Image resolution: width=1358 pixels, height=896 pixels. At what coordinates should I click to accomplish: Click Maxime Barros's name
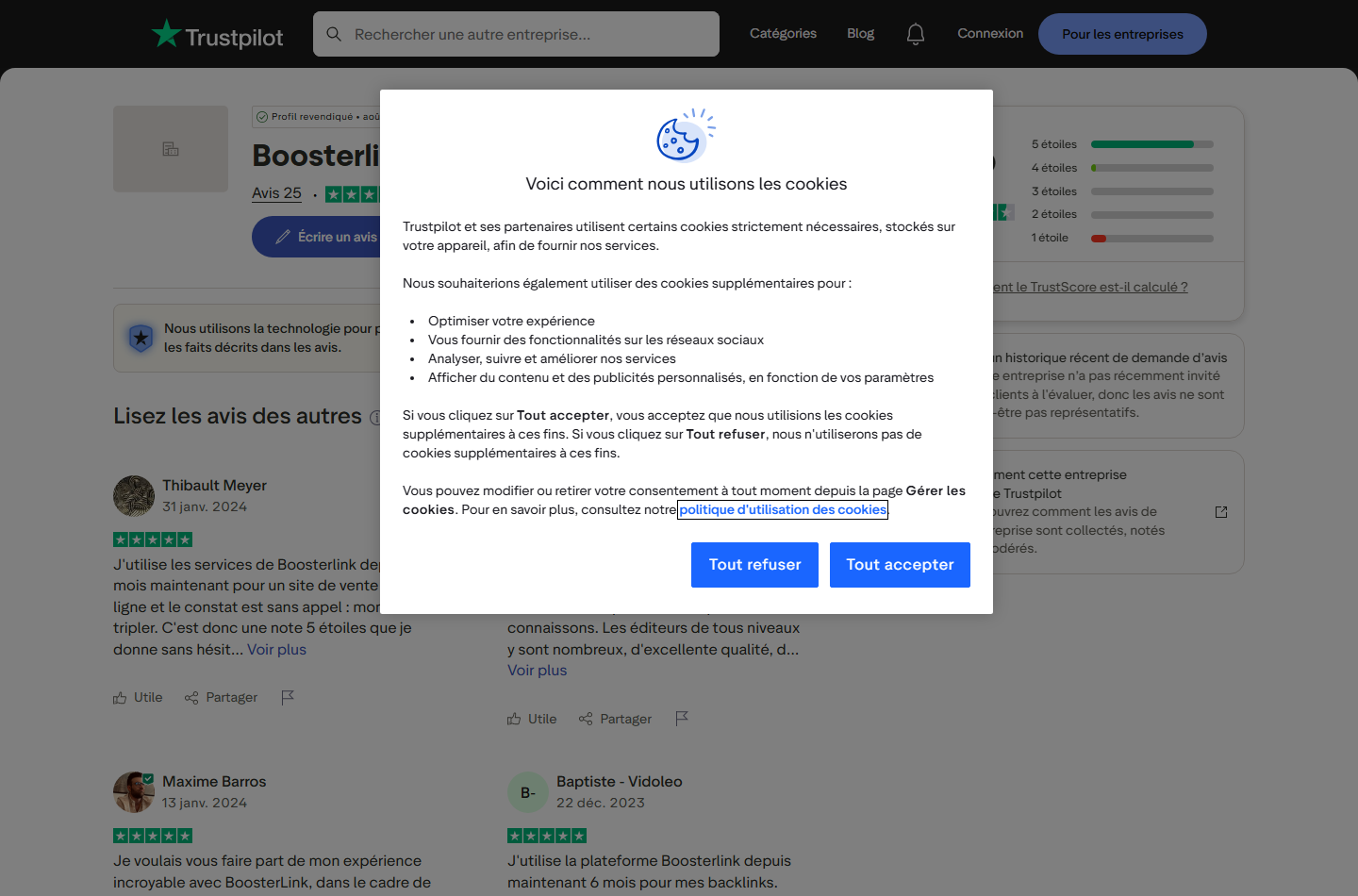tap(214, 782)
